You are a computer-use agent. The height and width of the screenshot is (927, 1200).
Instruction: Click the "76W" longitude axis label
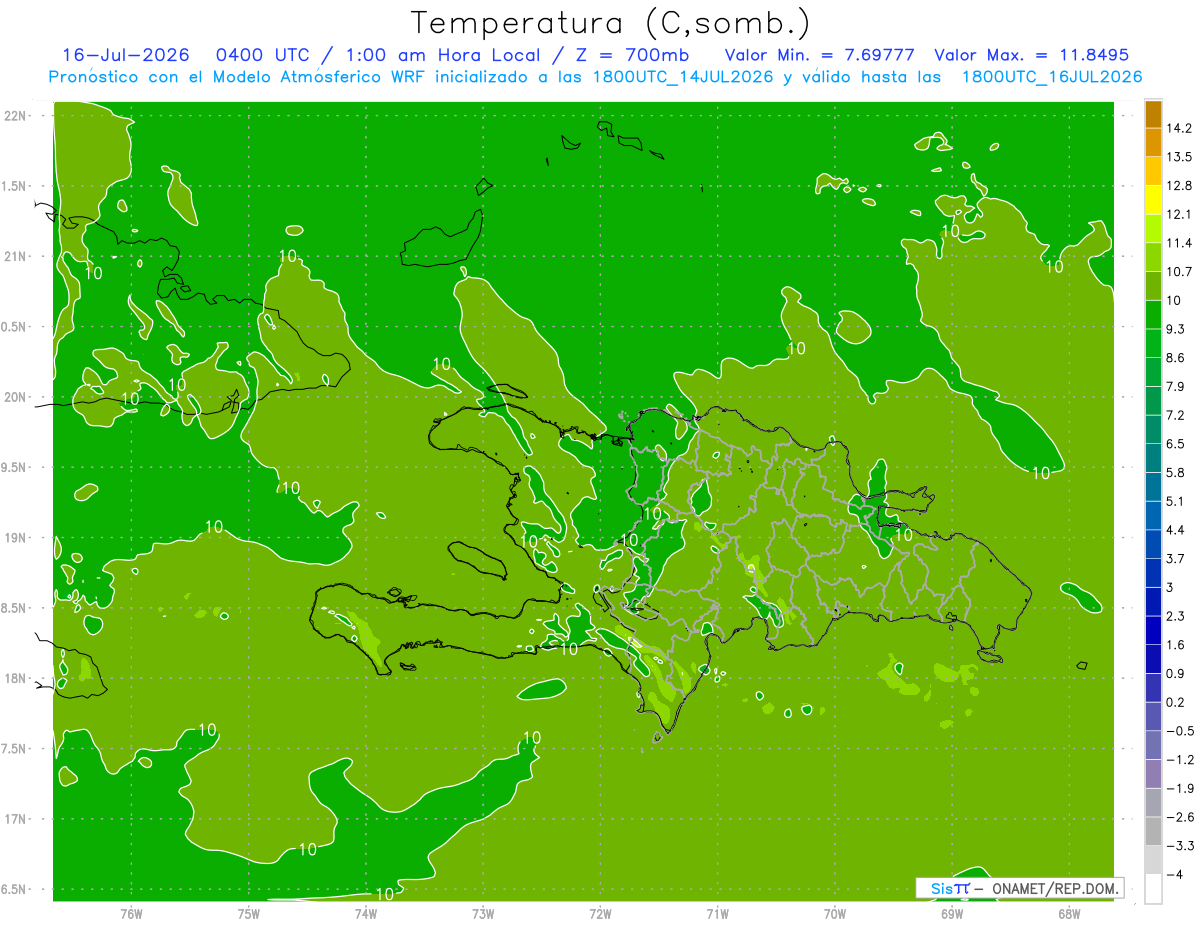[x=131, y=913]
